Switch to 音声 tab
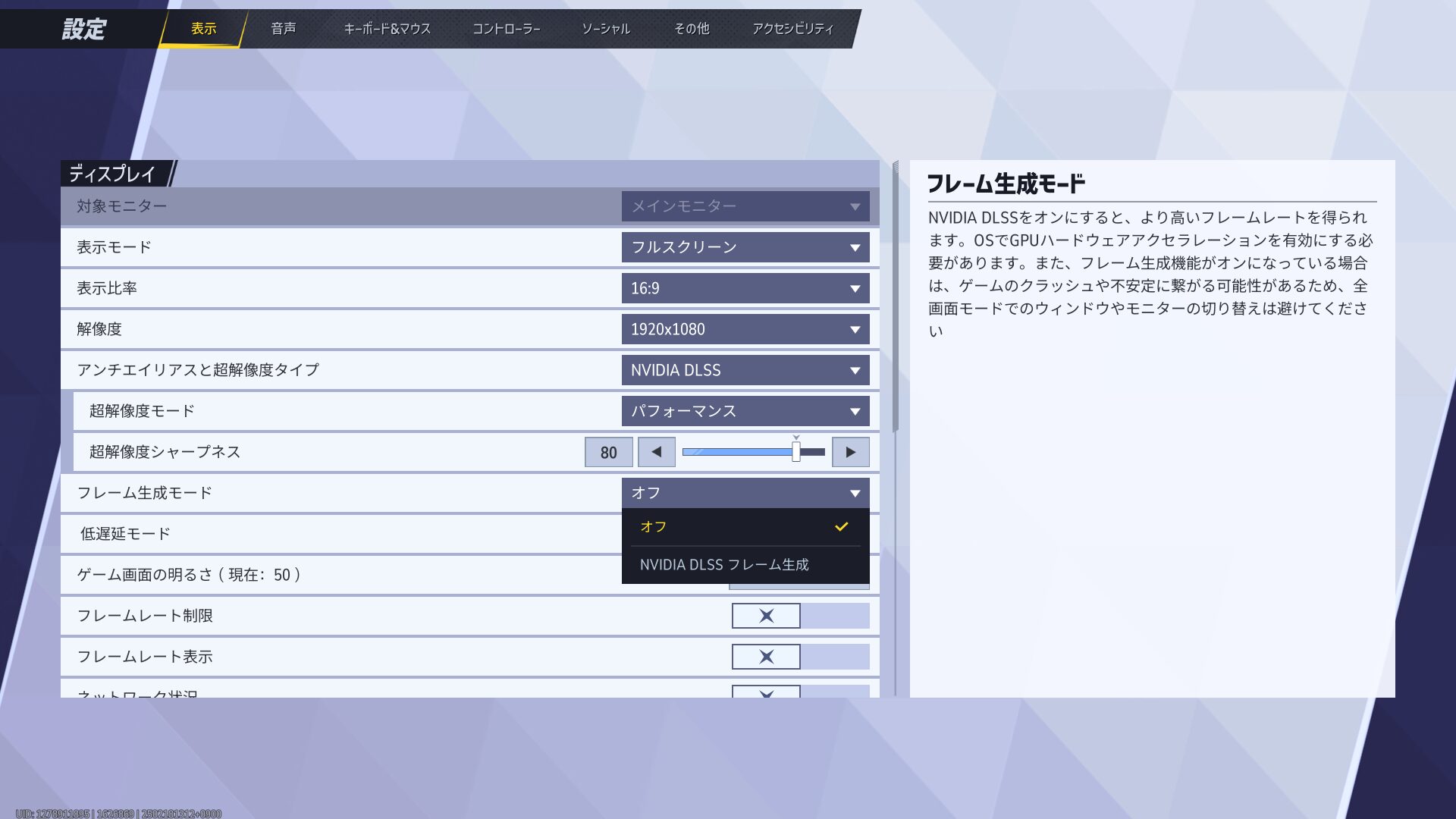 click(x=283, y=29)
